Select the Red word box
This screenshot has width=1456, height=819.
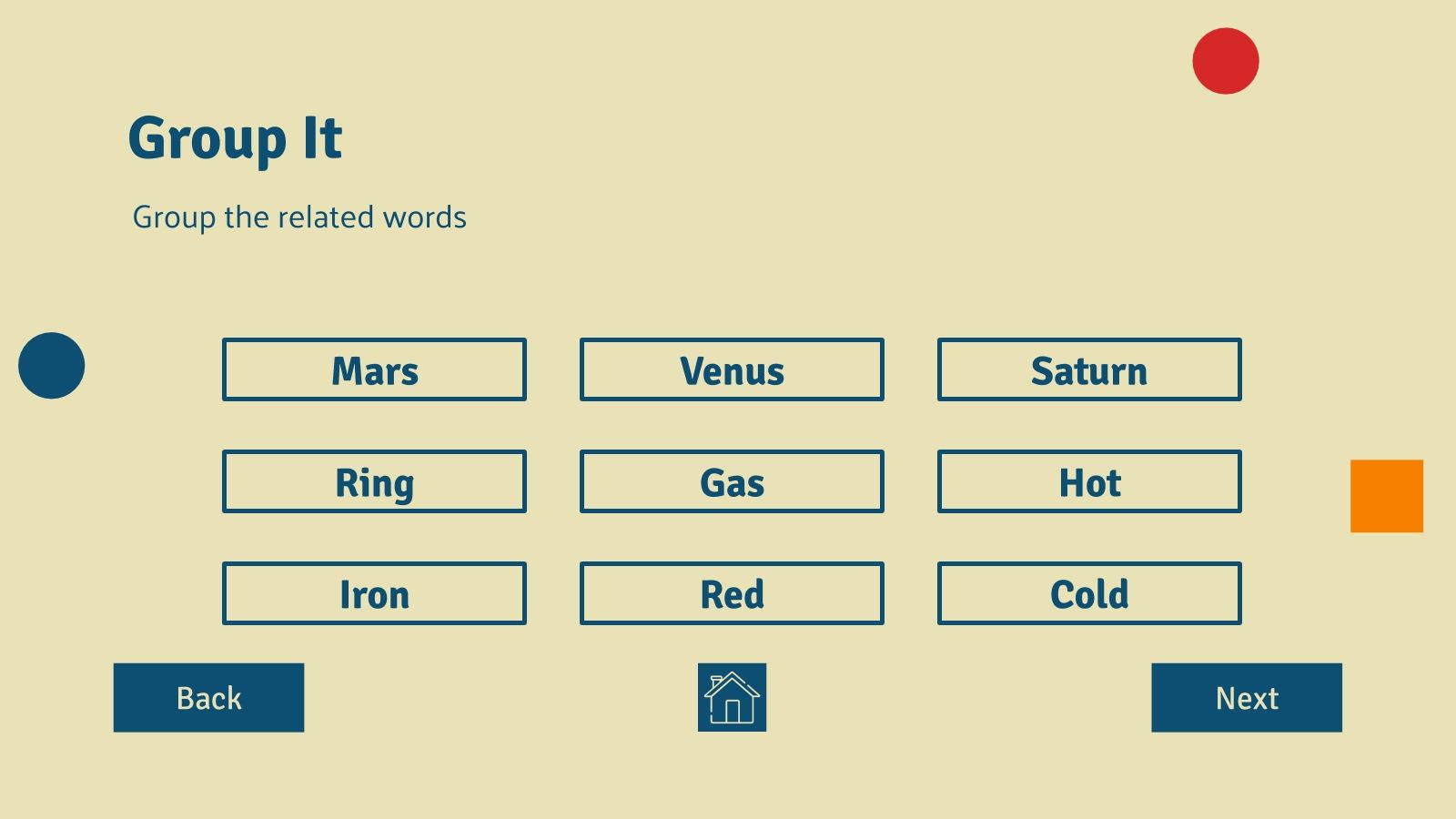click(732, 593)
